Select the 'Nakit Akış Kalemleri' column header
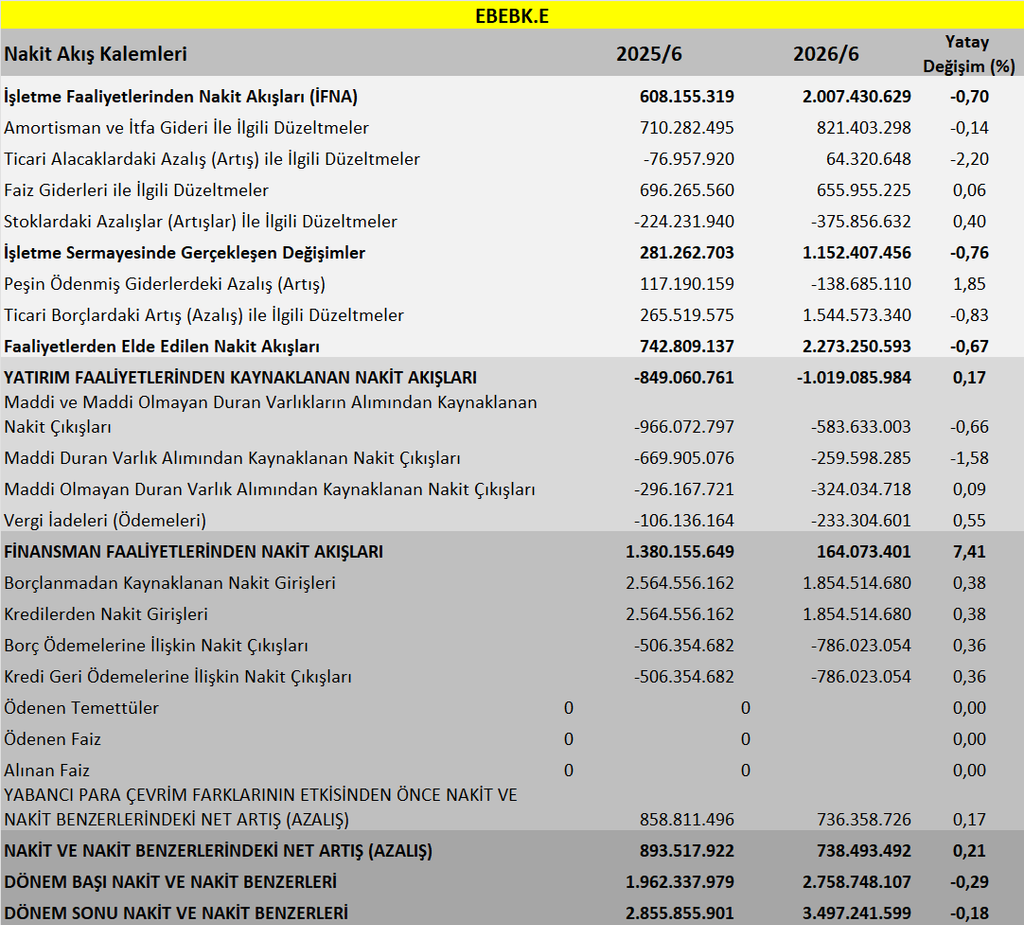This screenshot has width=1024, height=925. coord(95,54)
